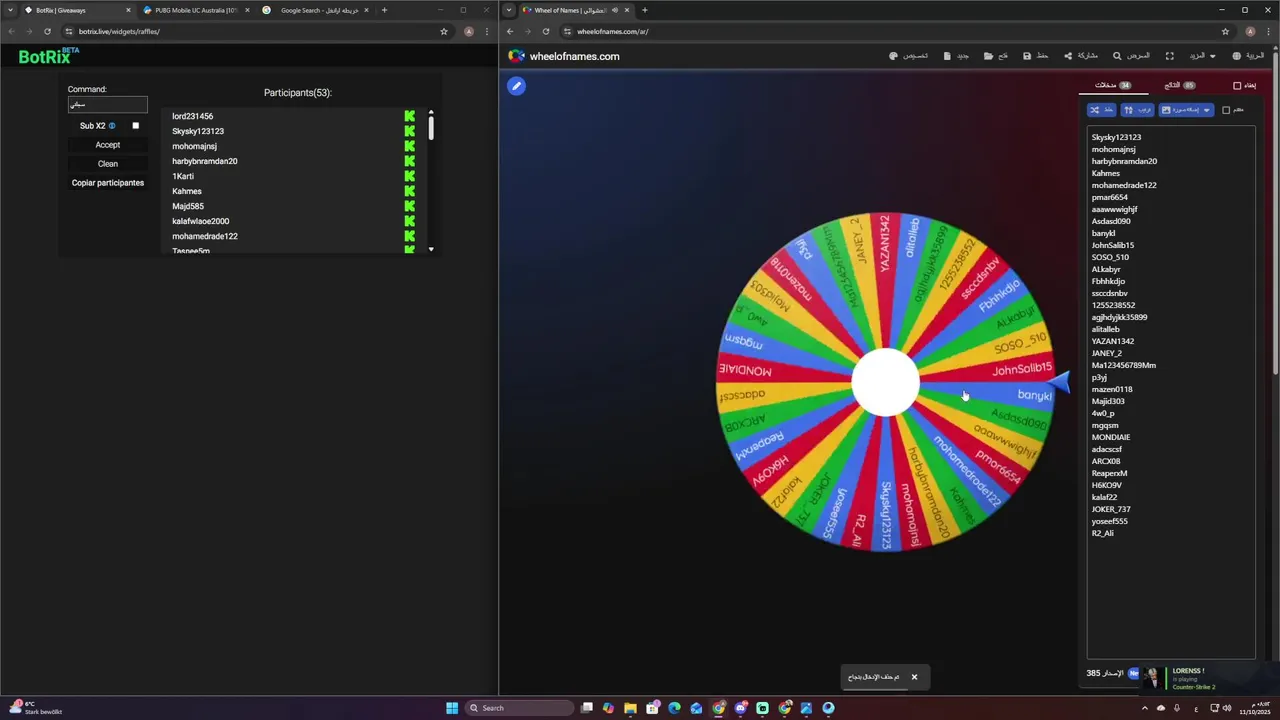1280x720 pixels.
Task: Click the globe language icon
Action: pyautogui.click(x=1237, y=56)
